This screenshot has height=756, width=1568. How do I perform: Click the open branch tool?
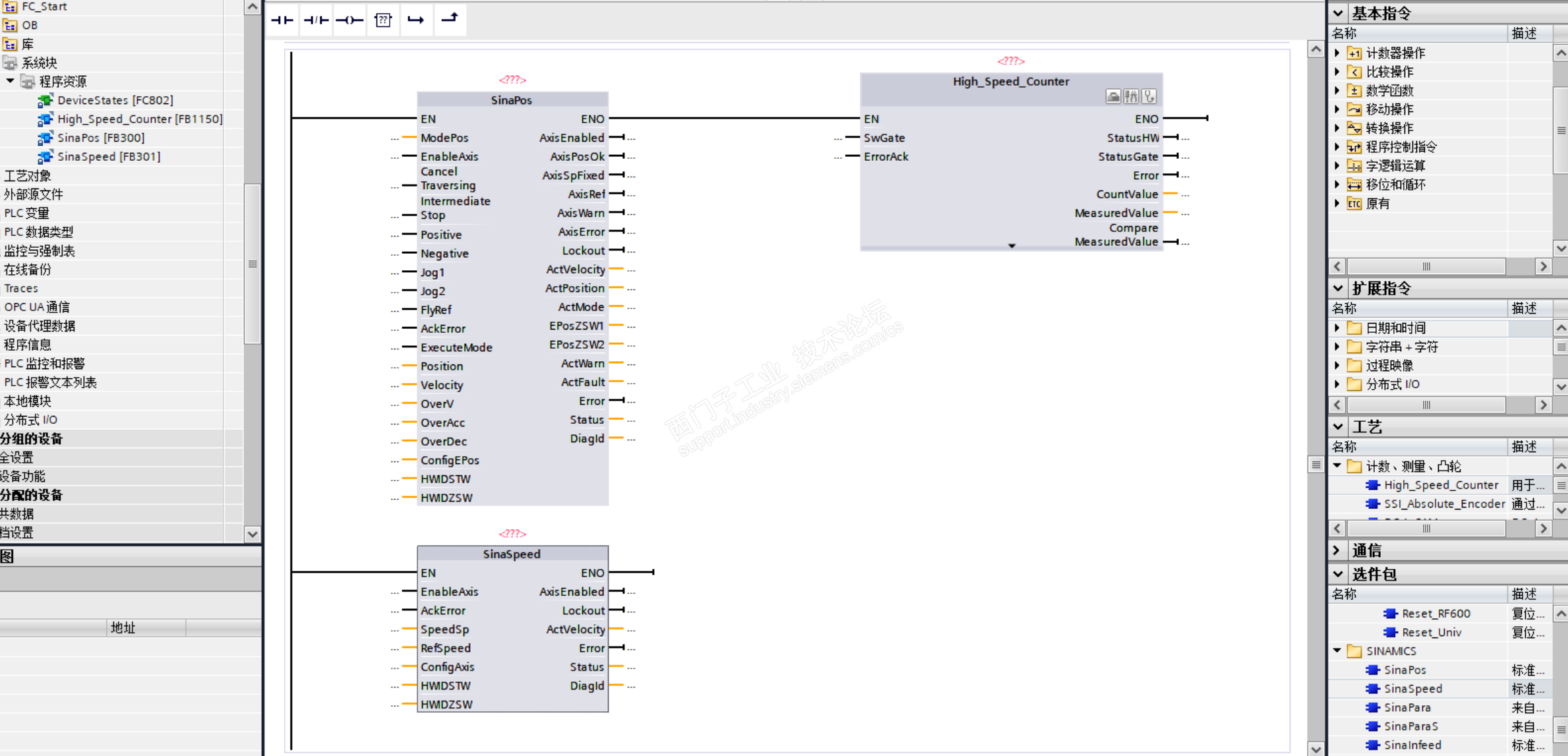coord(416,20)
